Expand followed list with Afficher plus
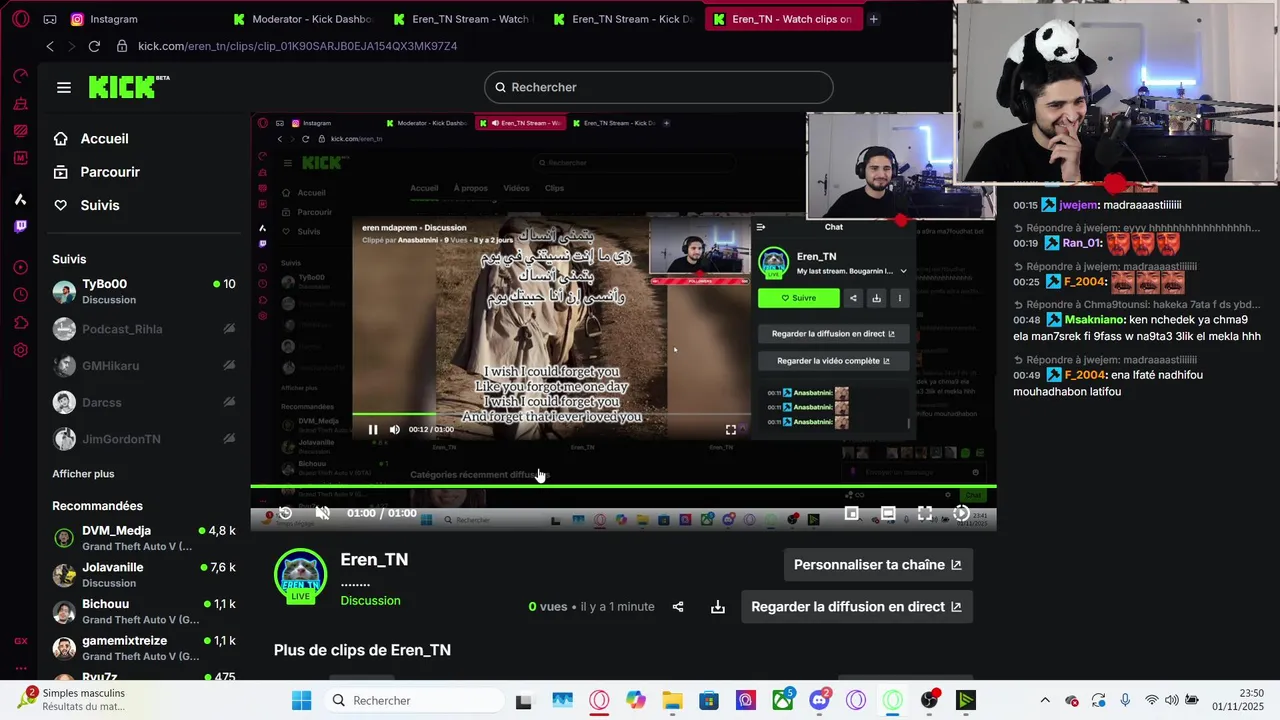The height and width of the screenshot is (720, 1280). pos(83,474)
